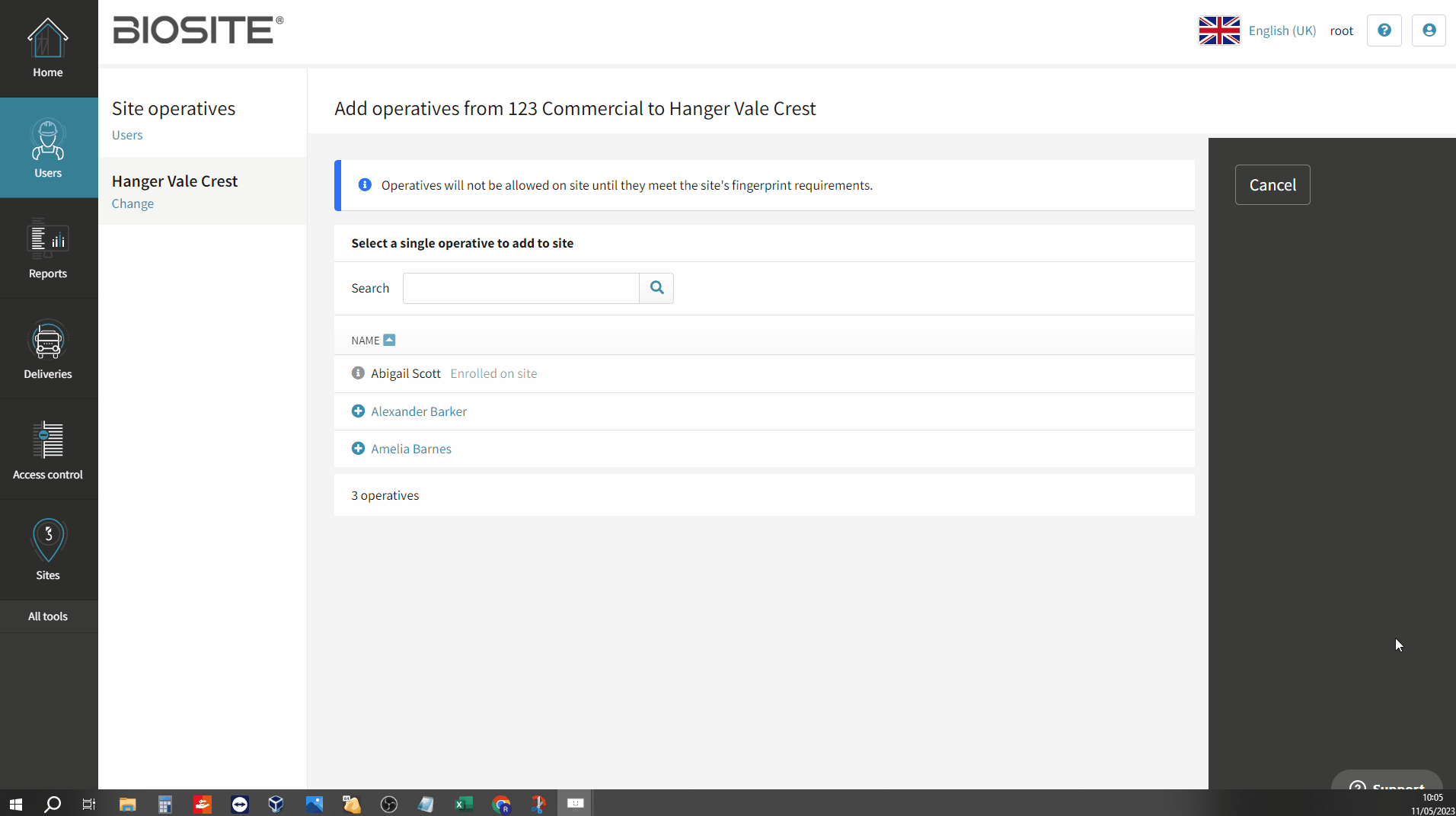Screen dimensions: 1456x816
Task: Change language from English (UK)
Action: [x=1282, y=30]
